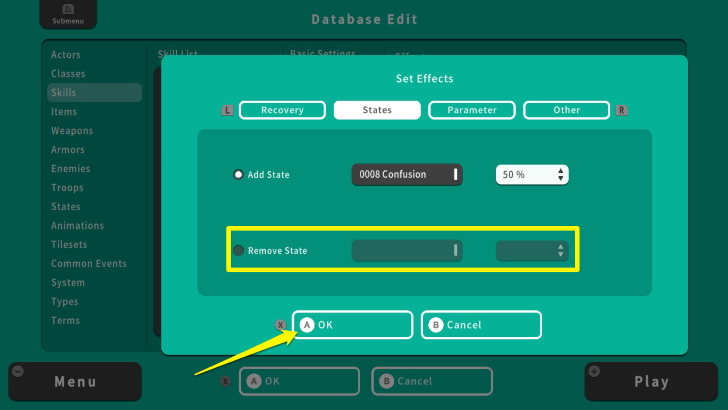Open the Tilesets database category
The width and height of the screenshot is (728, 410).
tap(69, 245)
